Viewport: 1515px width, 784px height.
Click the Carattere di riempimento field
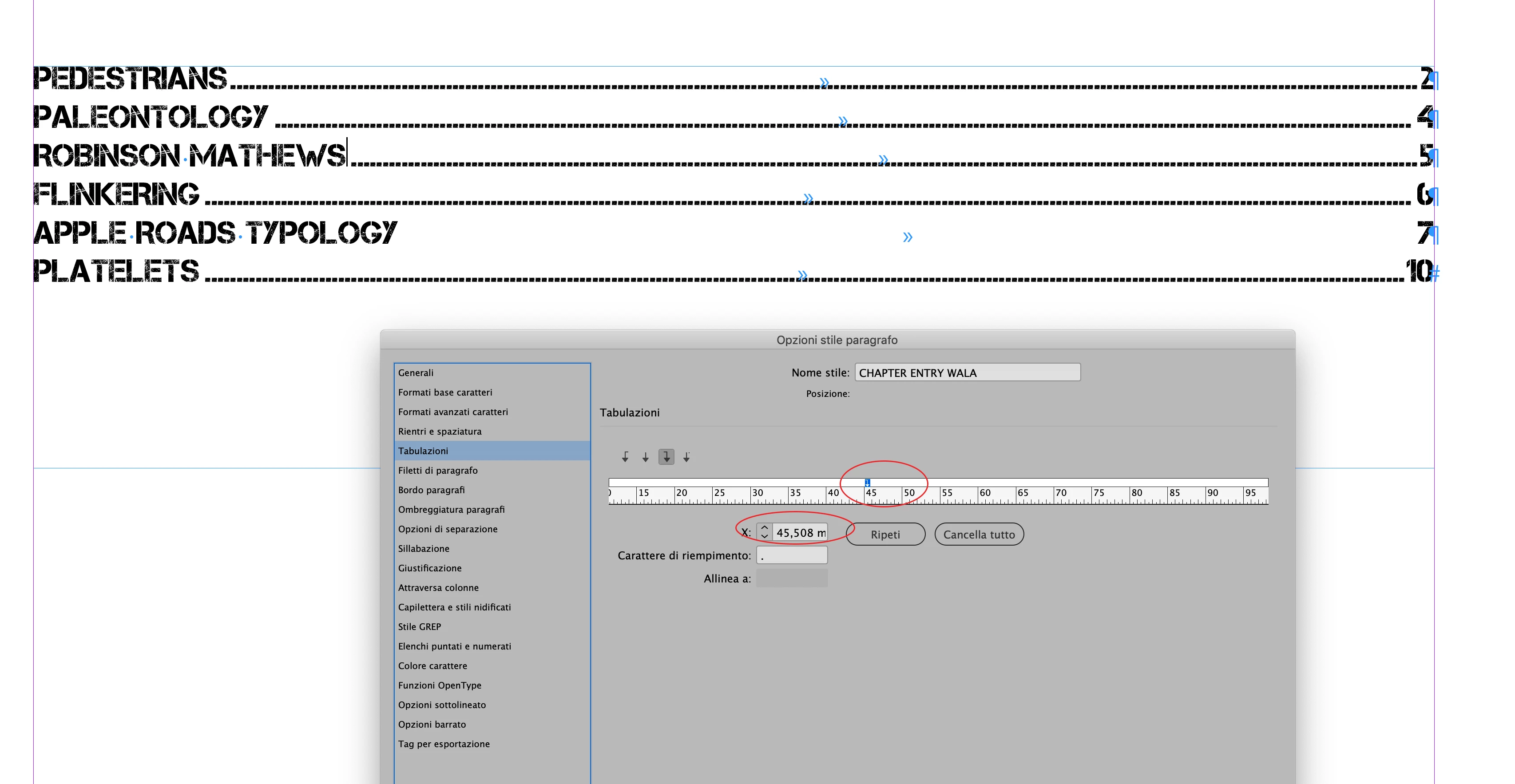click(792, 555)
